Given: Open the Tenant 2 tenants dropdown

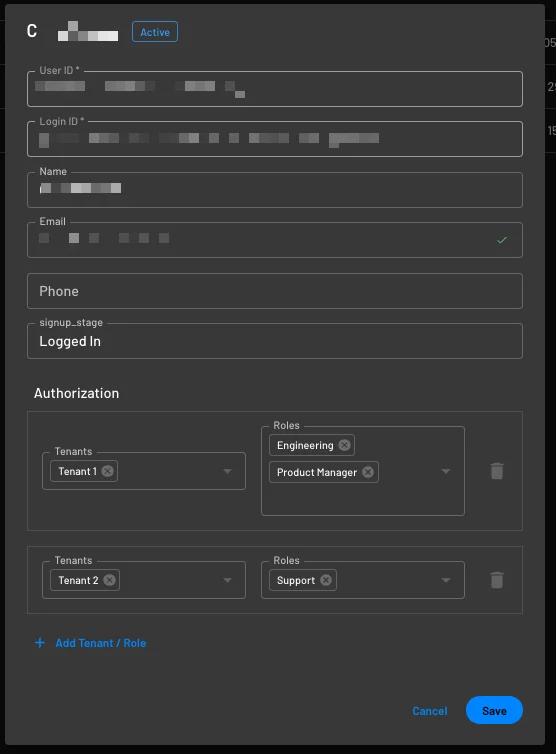Looking at the screenshot, I should [x=228, y=580].
